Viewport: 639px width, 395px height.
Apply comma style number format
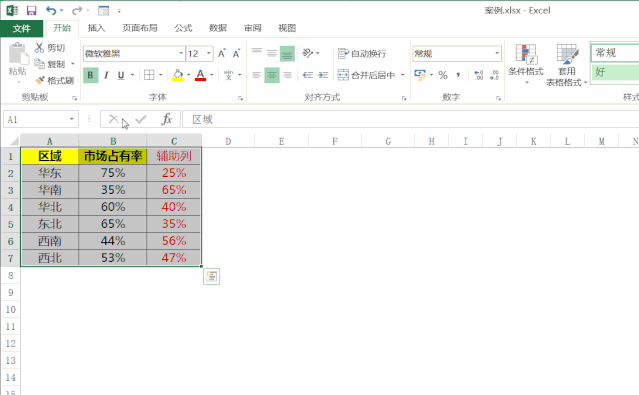pyautogui.click(x=458, y=75)
